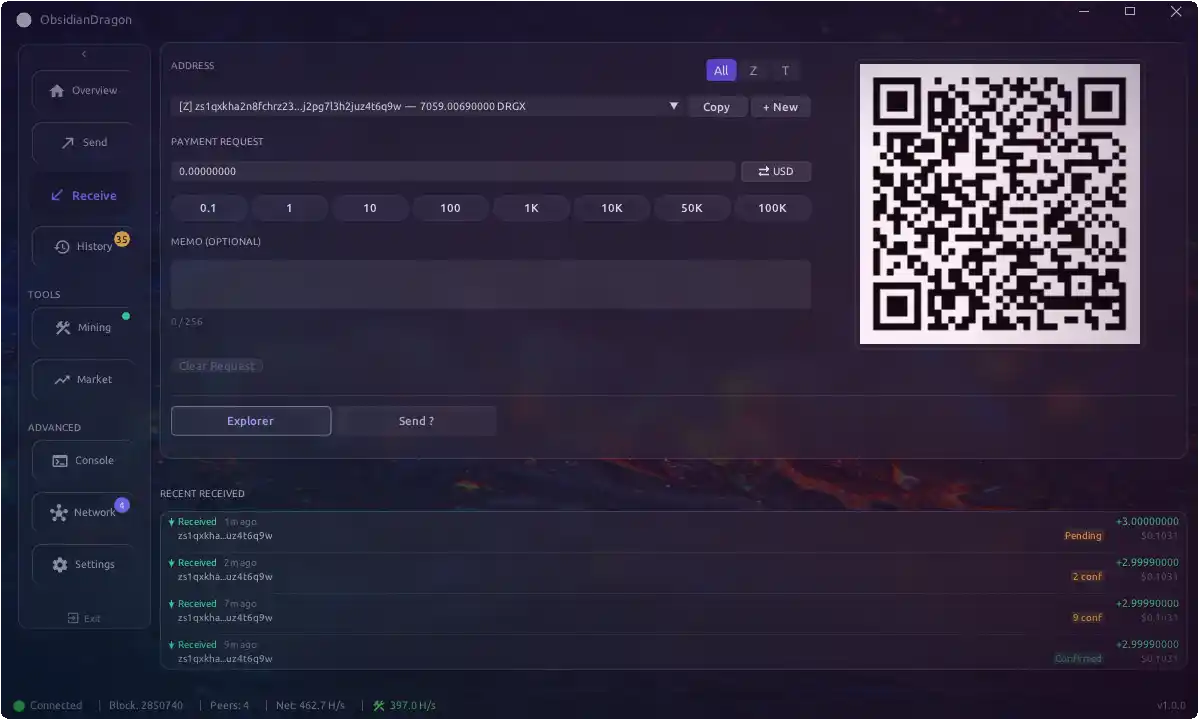Open the Overview home icon

[57, 91]
